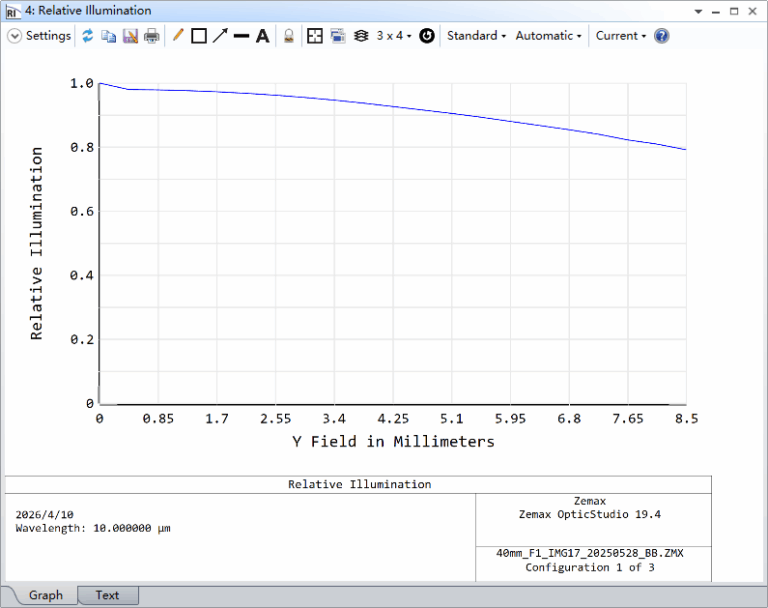Open the Current configuration dropdown
768x608 pixels.
tap(620, 36)
